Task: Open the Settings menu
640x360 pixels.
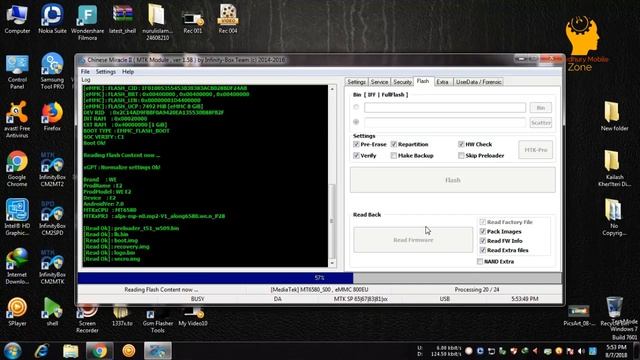Action: pos(106,71)
